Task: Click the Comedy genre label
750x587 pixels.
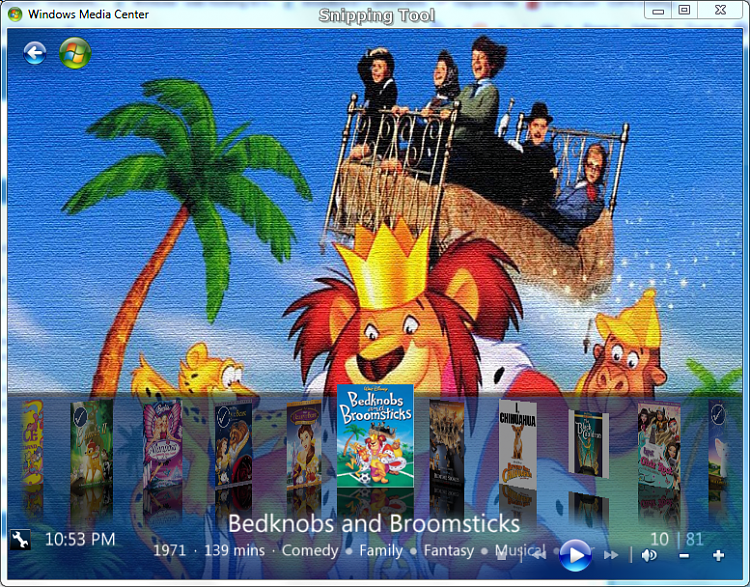Action: (x=310, y=551)
